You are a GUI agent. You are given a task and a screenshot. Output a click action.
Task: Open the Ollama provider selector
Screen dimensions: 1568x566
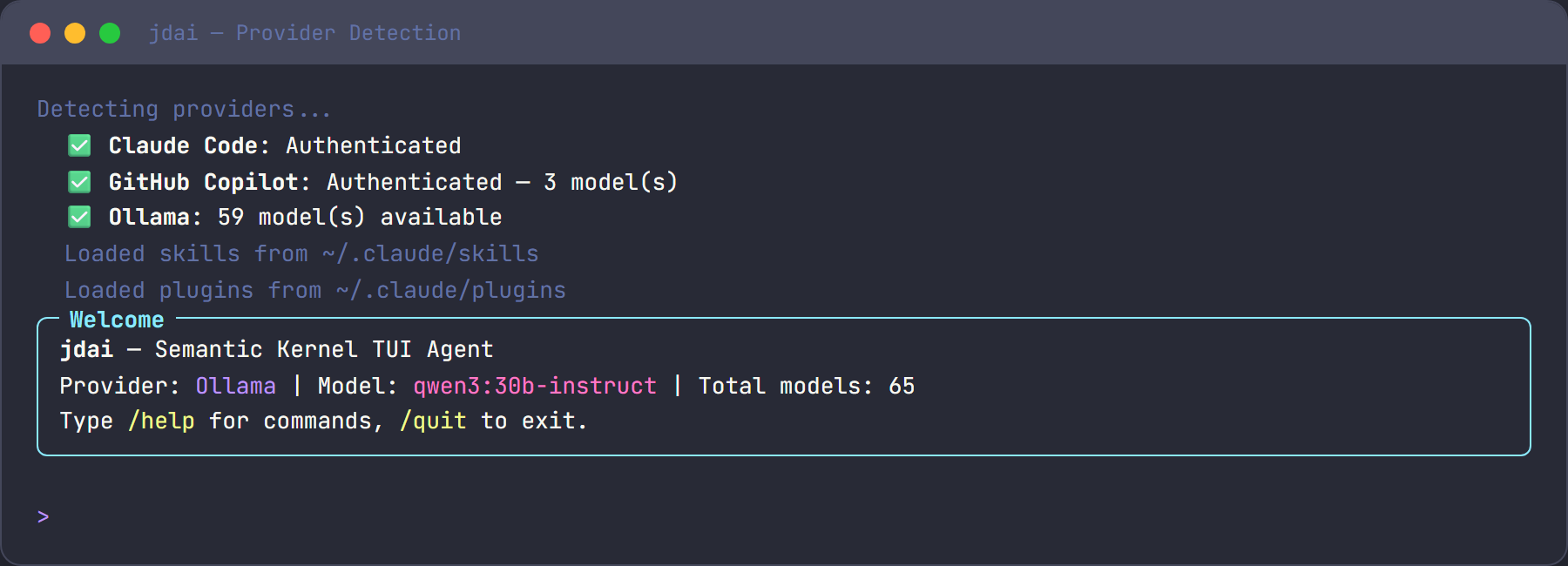[235, 386]
